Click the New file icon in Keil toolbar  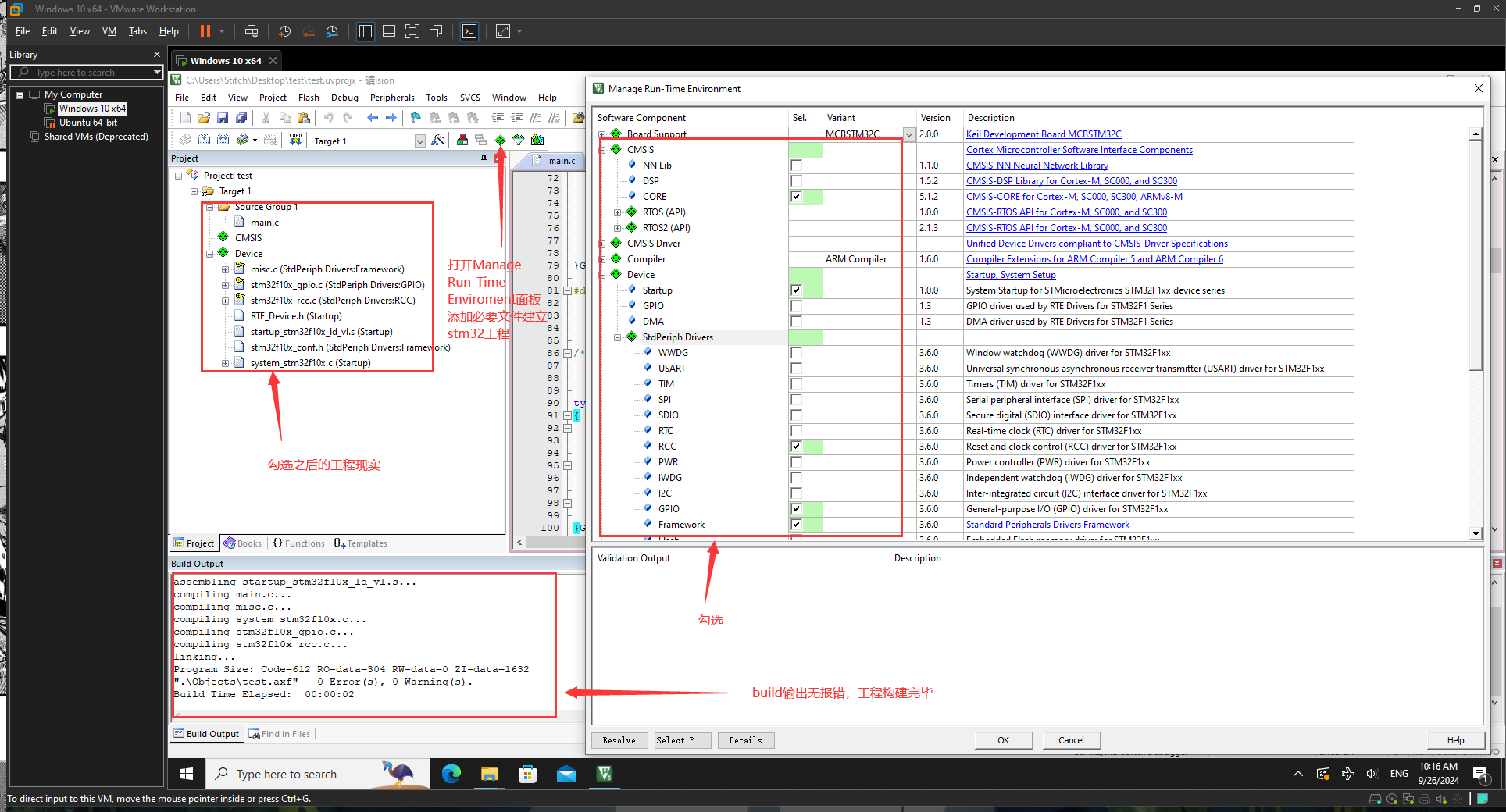[x=185, y=118]
